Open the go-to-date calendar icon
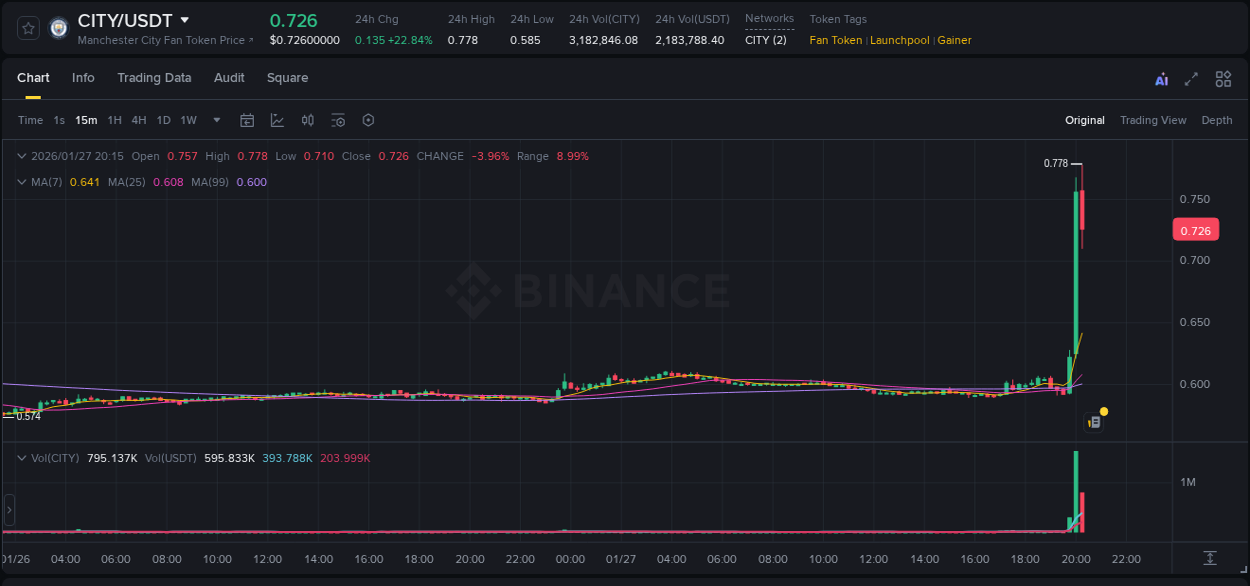This screenshot has width=1250, height=586. [x=247, y=120]
